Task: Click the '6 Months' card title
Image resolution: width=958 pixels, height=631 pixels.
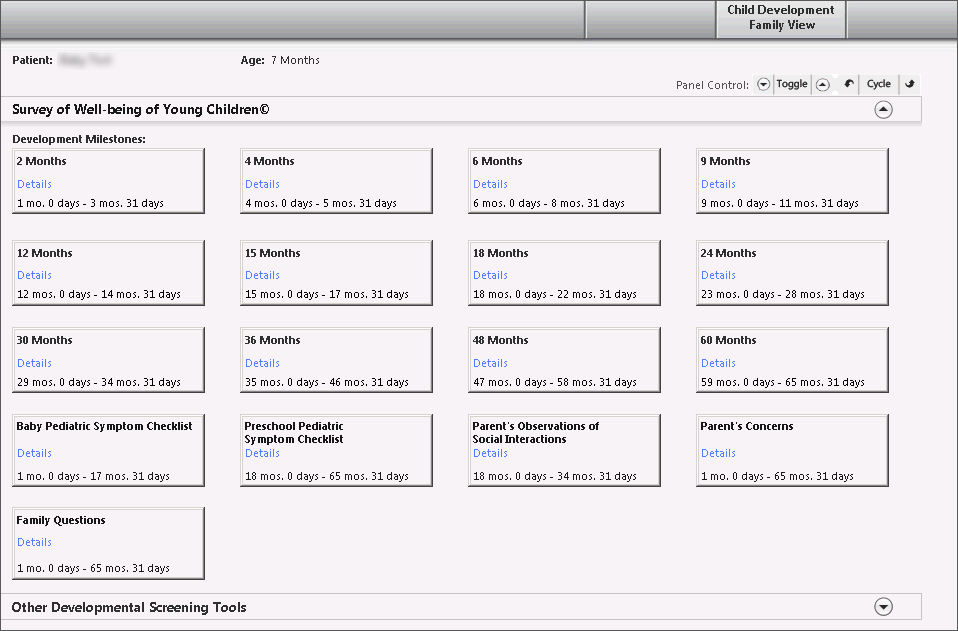Action: click(x=497, y=161)
